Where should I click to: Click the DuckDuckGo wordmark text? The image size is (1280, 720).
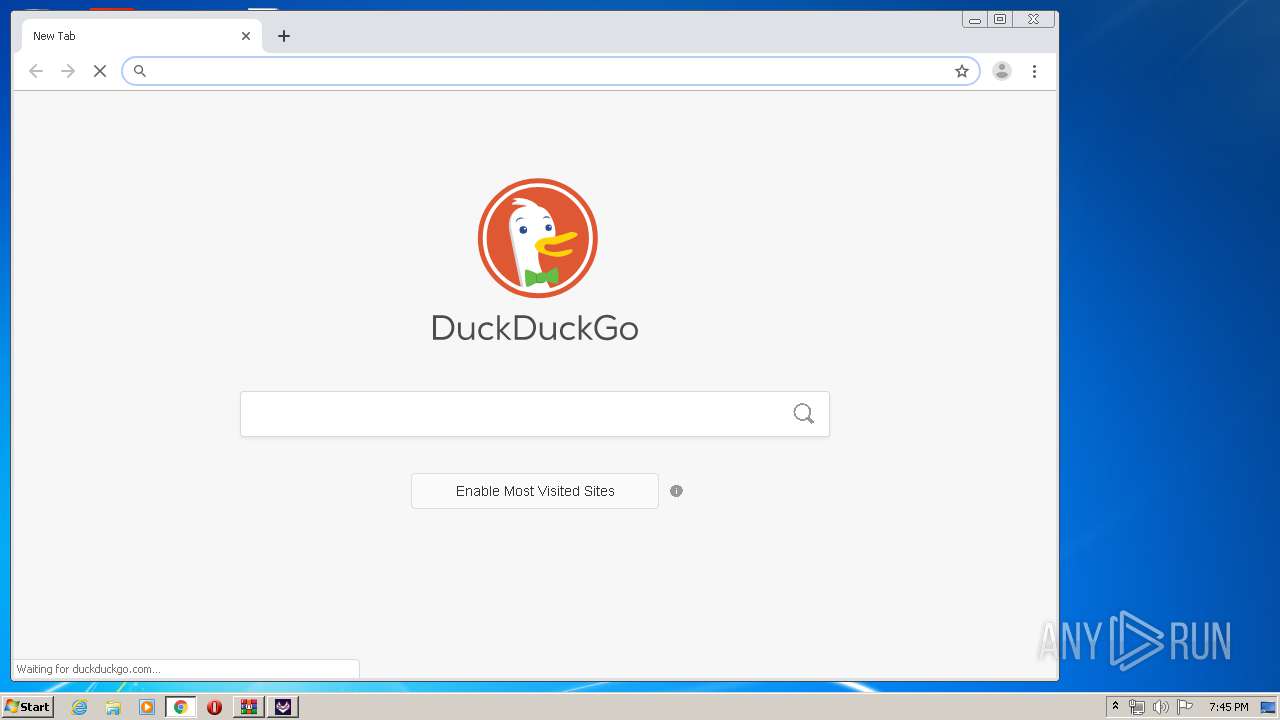(x=535, y=328)
